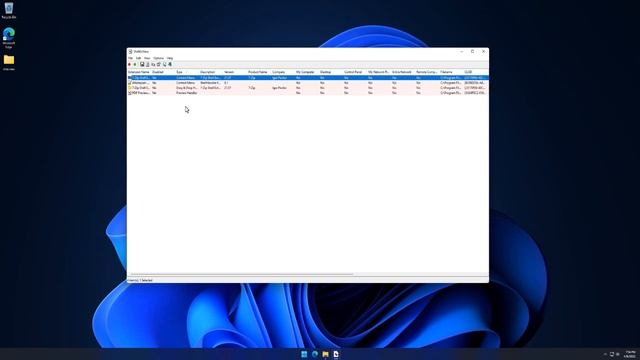Sort by the Extension Name column header

[139, 72]
